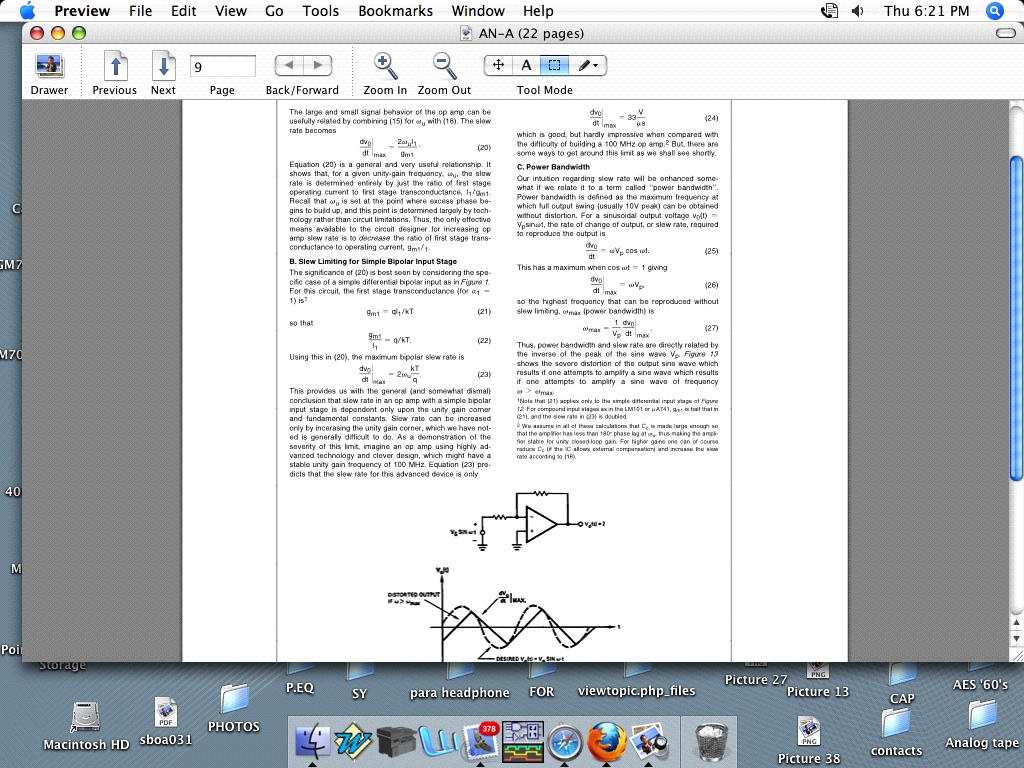The width and height of the screenshot is (1024, 768).
Task: Open the View menu
Action: click(x=231, y=10)
